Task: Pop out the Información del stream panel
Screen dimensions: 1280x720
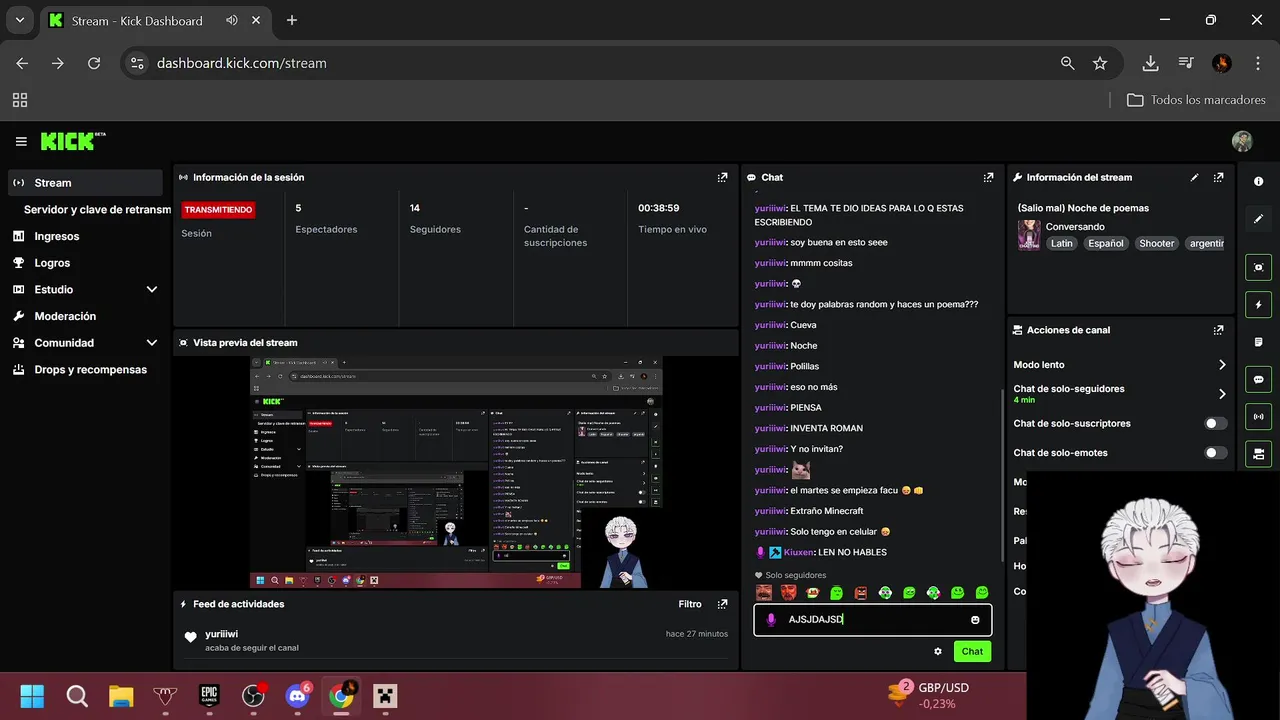Action: click(x=1218, y=177)
